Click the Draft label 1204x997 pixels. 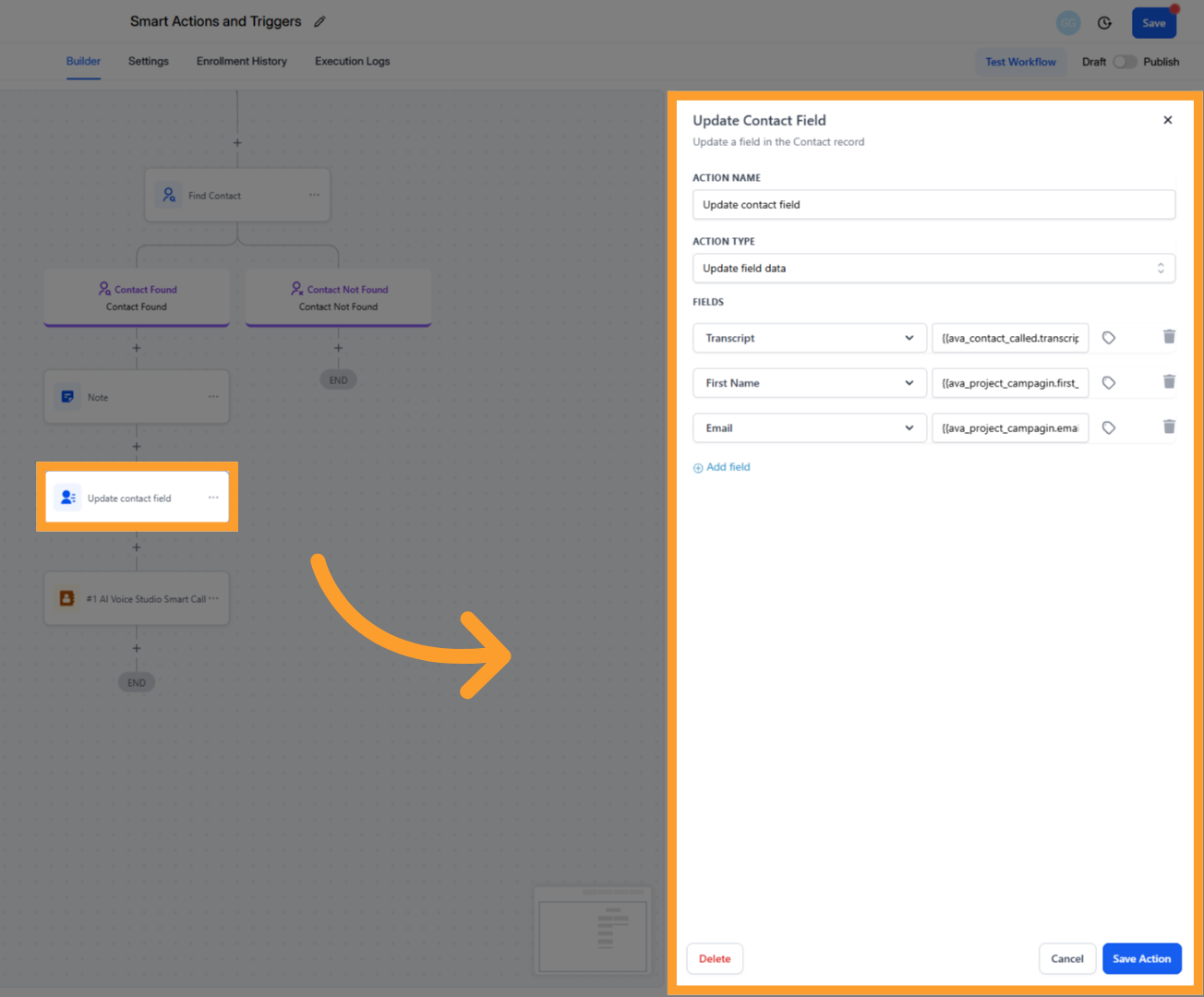(1094, 62)
